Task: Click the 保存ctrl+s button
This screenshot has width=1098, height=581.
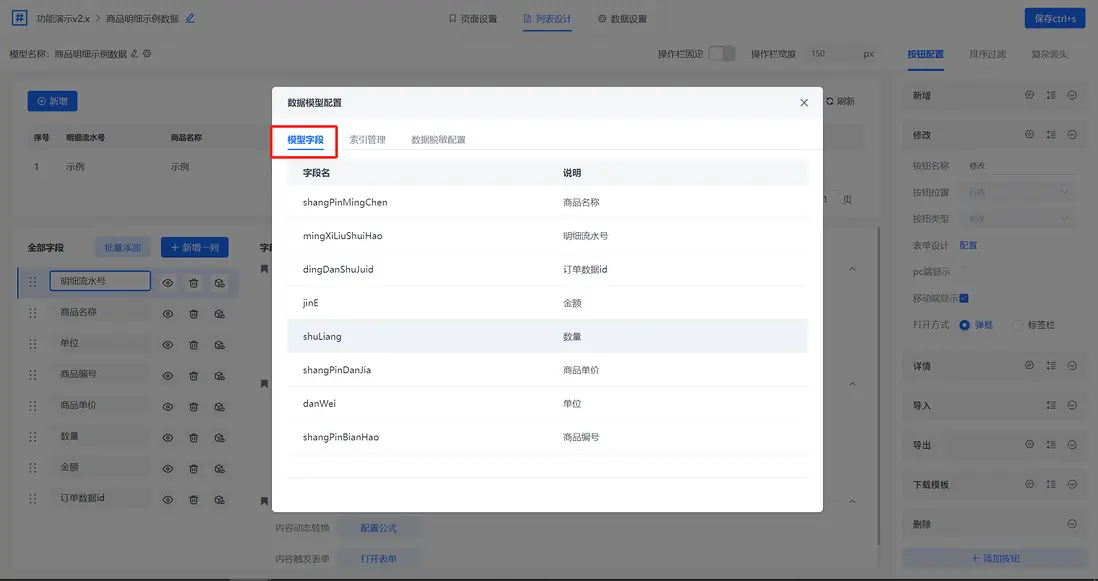Action: click(x=1054, y=17)
